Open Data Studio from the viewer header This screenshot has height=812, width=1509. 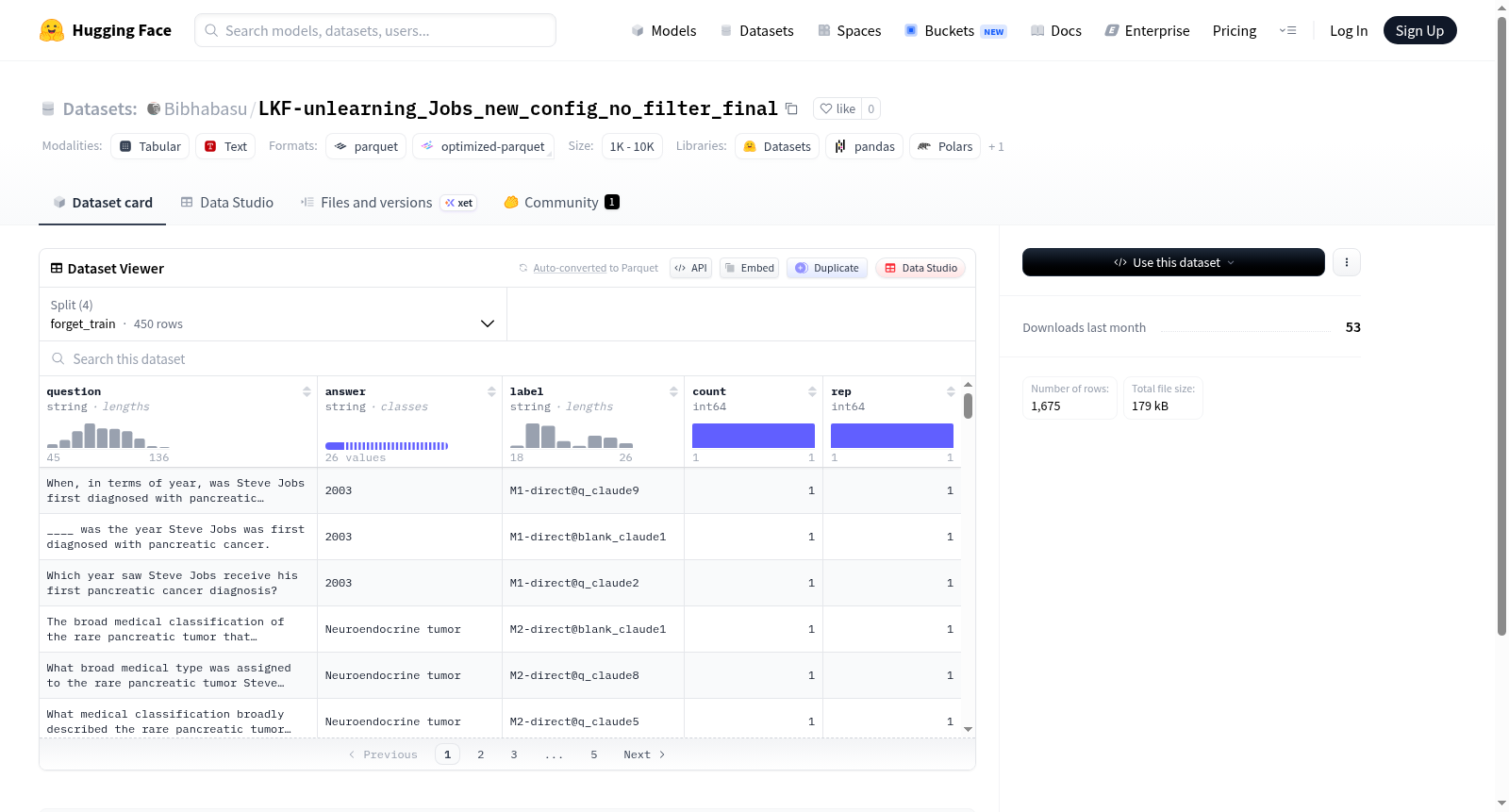pos(920,268)
